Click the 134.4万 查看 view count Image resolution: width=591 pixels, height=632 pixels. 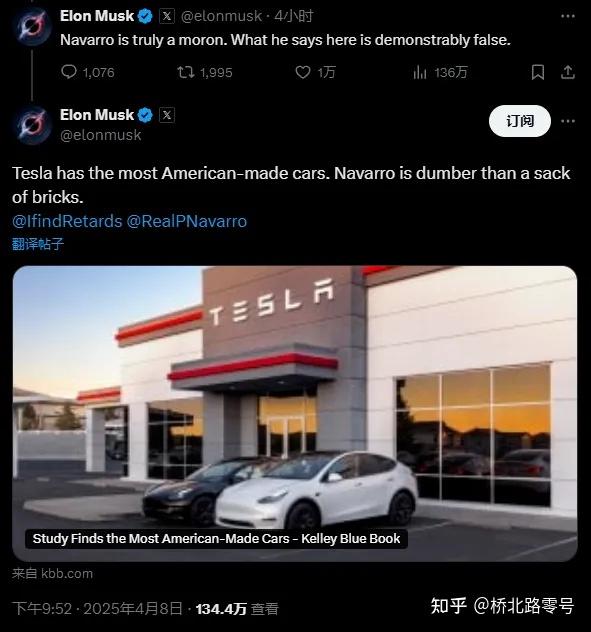(237, 609)
